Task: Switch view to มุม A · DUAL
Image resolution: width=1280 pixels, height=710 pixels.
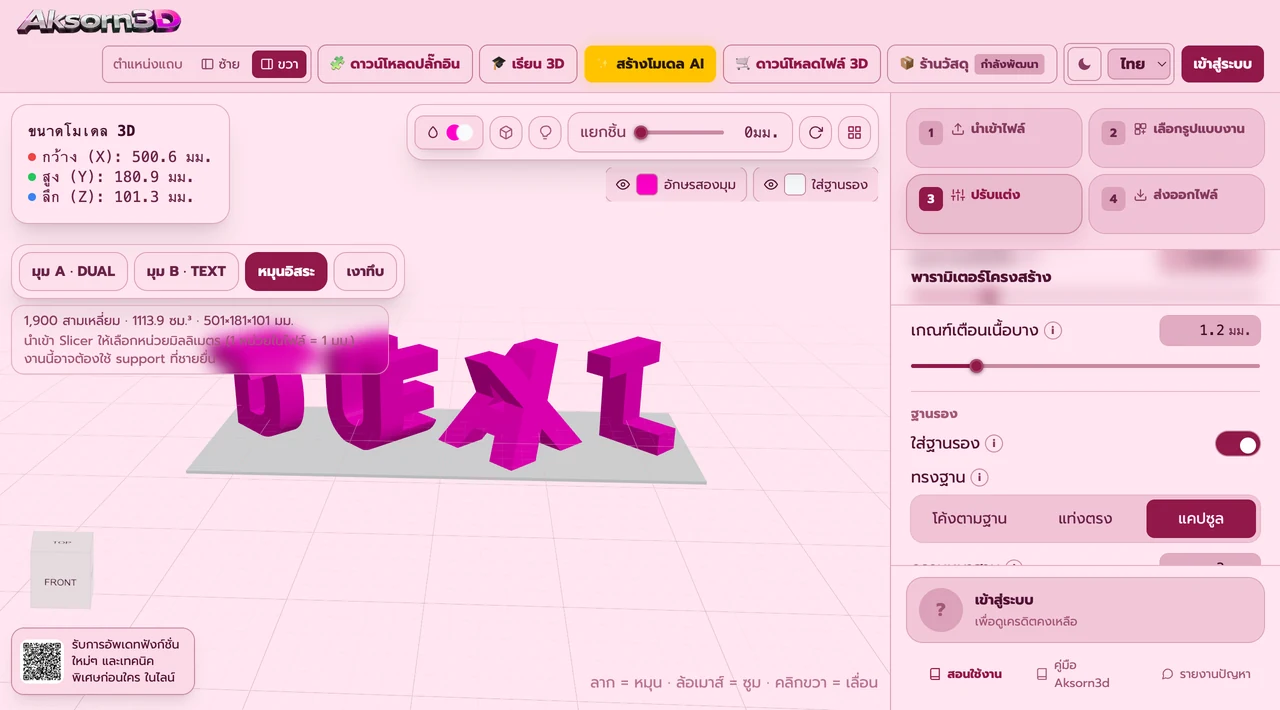Action: point(73,271)
